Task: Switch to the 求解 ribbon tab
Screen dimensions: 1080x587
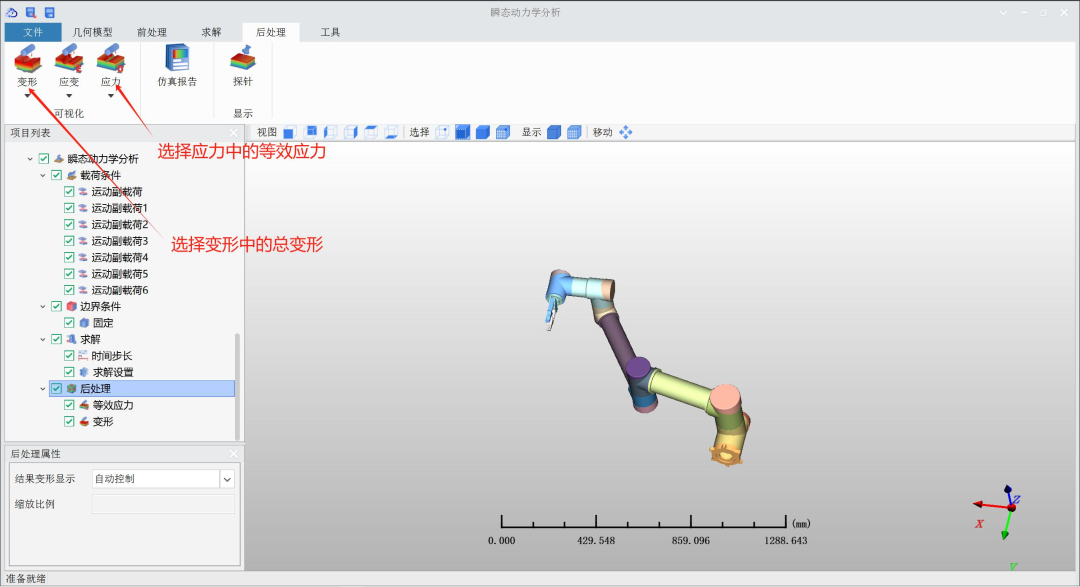Action: point(211,32)
